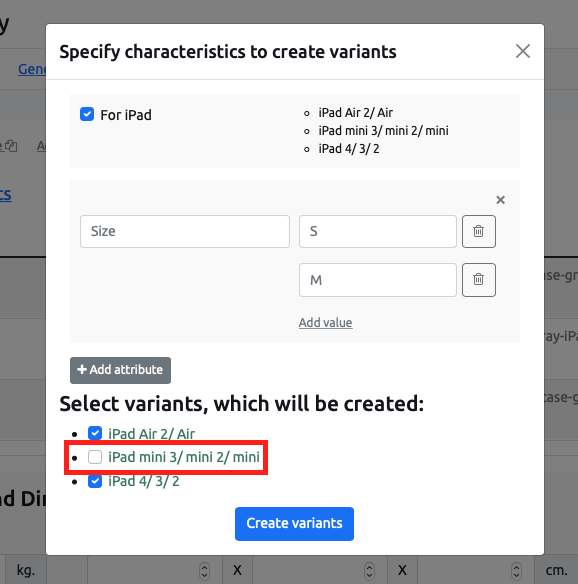The width and height of the screenshot is (578, 584).
Task: Close the variants dialog
Action: tap(523, 51)
